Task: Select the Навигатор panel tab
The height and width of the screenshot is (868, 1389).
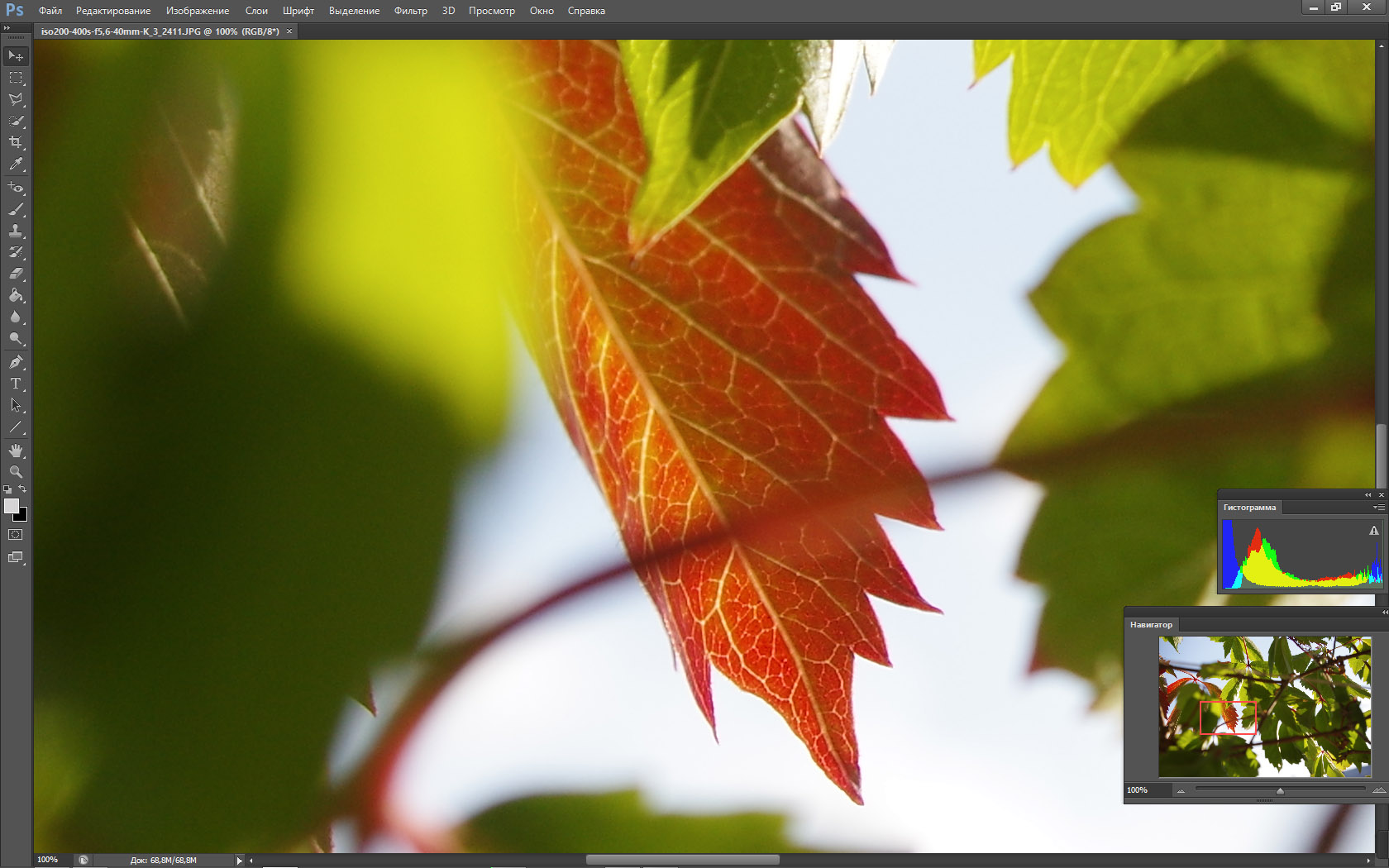Action: pos(1151,625)
